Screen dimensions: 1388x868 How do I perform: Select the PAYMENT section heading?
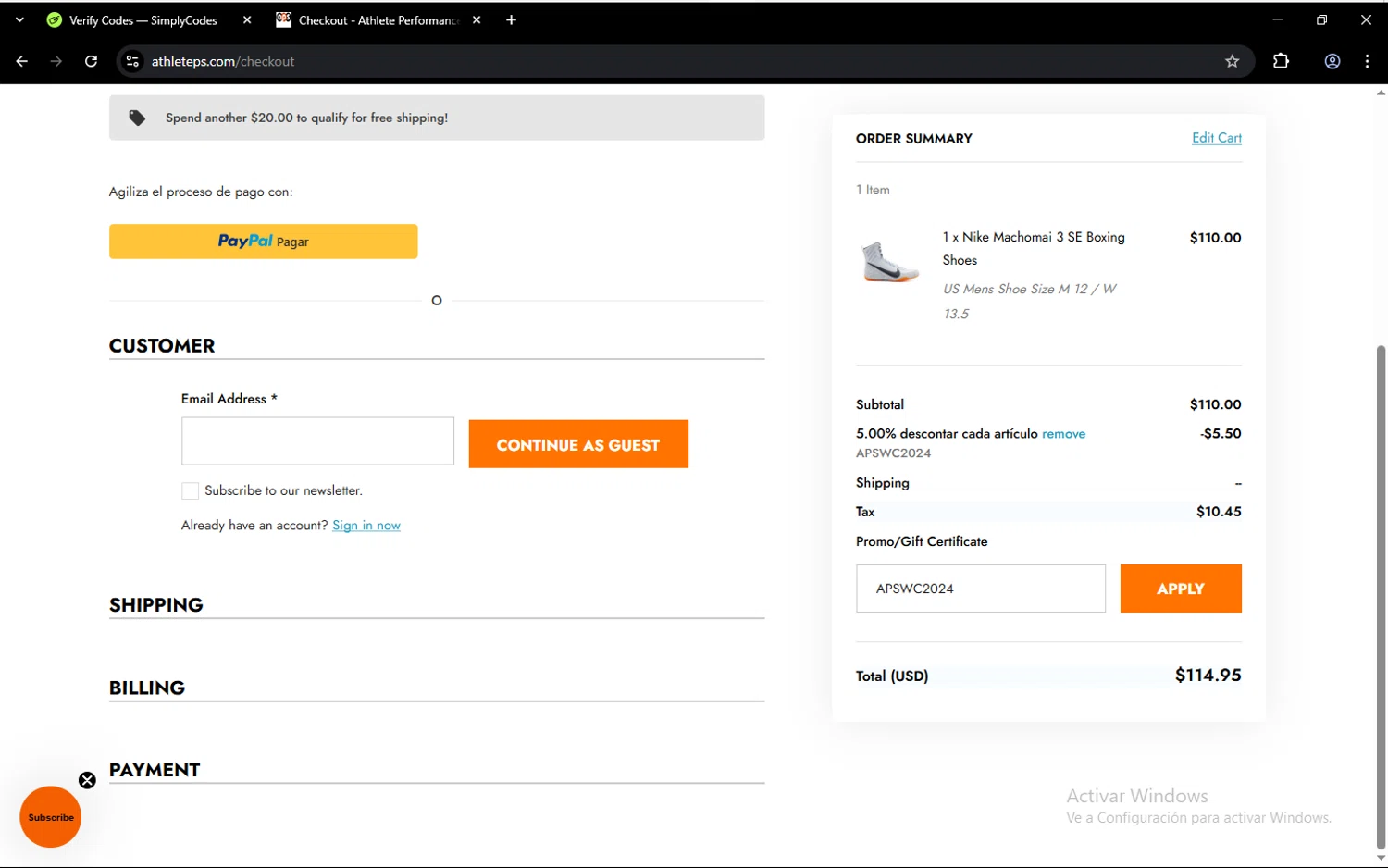(x=155, y=770)
